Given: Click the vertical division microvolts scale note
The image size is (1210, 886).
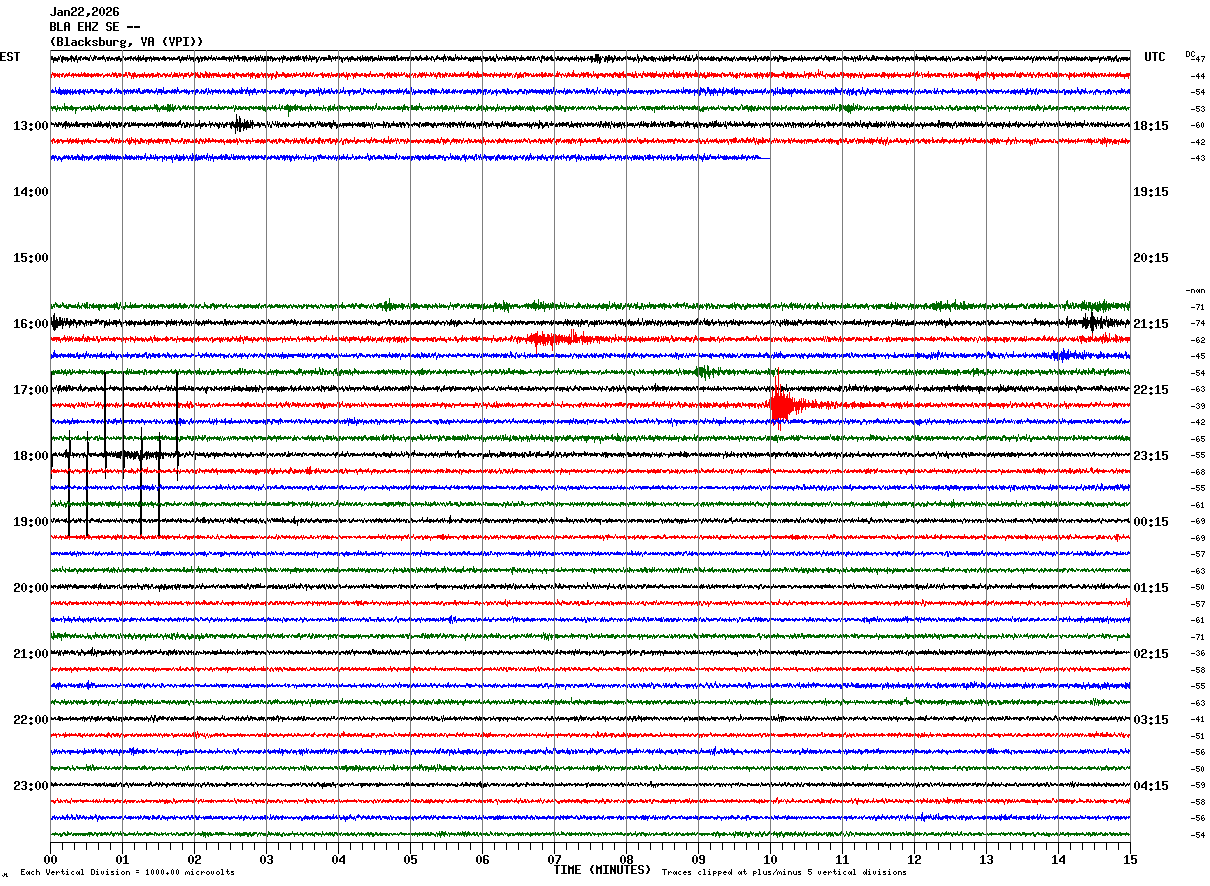Looking at the screenshot, I should [127, 873].
